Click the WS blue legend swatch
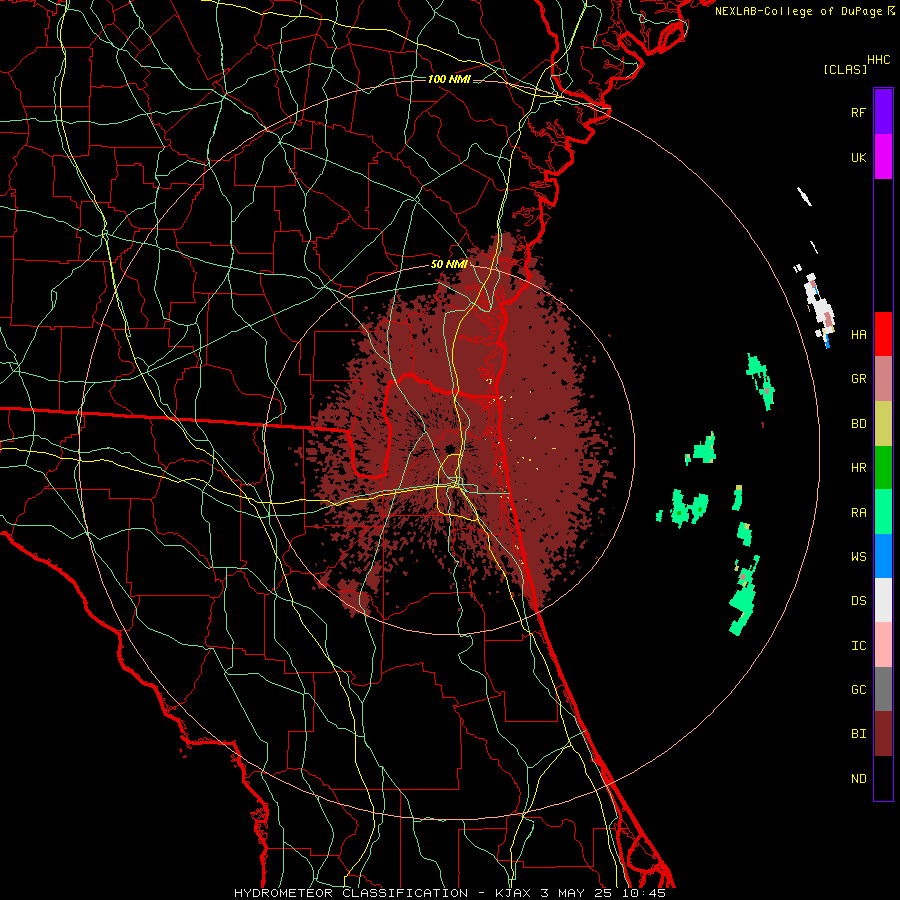This screenshot has width=900, height=900. [883, 556]
